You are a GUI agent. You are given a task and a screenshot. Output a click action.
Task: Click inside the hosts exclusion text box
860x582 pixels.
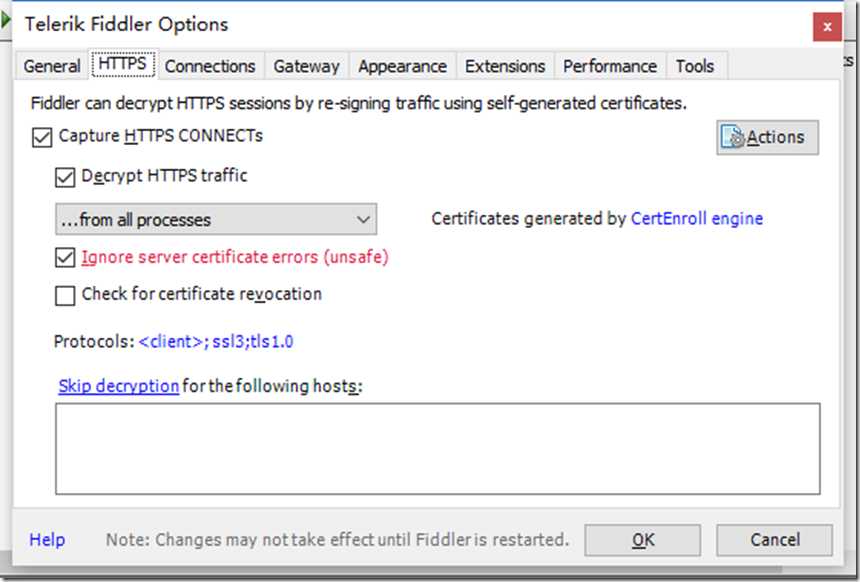click(438, 449)
